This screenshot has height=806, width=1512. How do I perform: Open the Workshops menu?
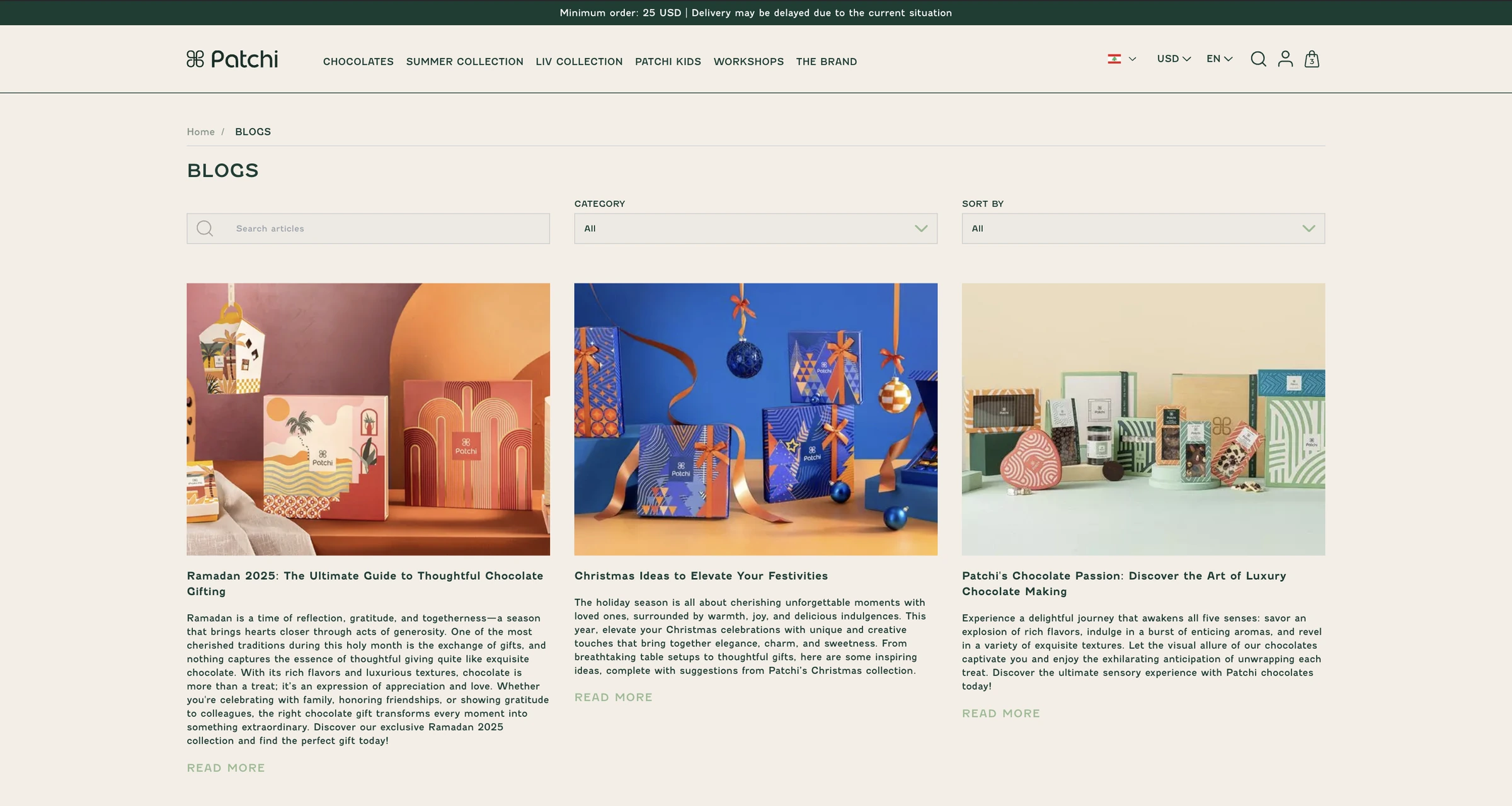pyautogui.click(x=748, y=62)
